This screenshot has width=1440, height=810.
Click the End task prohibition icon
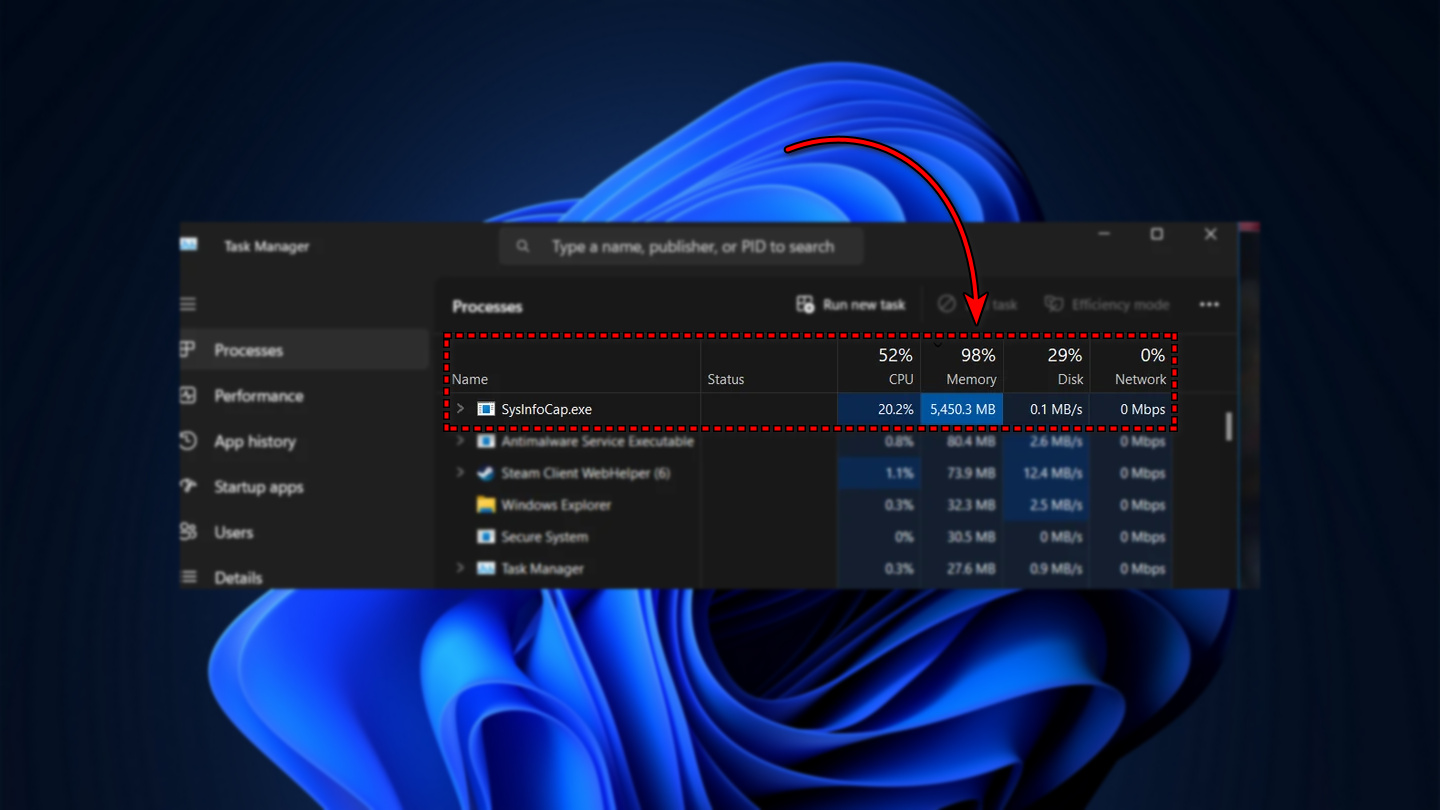coord(946,304)
